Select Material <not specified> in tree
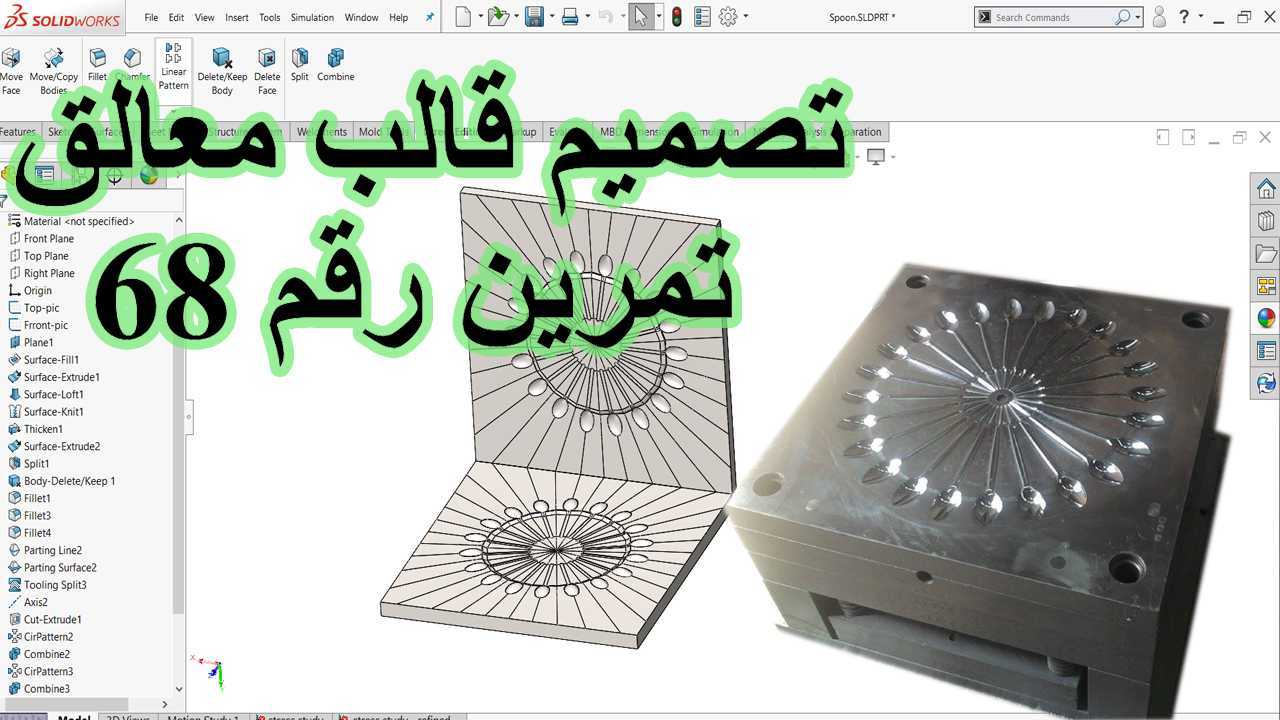The width and height of the screenshot is (1280, 720). 79,221
